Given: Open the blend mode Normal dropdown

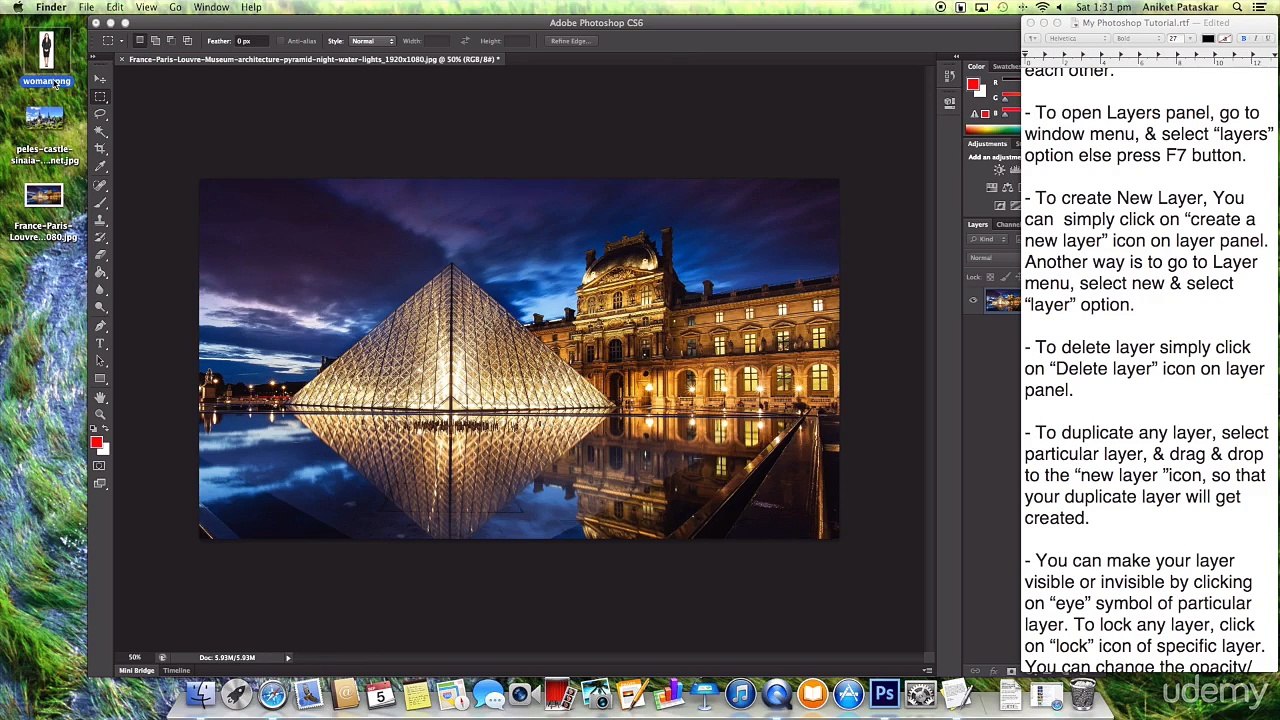Looking at the screenshot, I should click(x=992, y=258).
